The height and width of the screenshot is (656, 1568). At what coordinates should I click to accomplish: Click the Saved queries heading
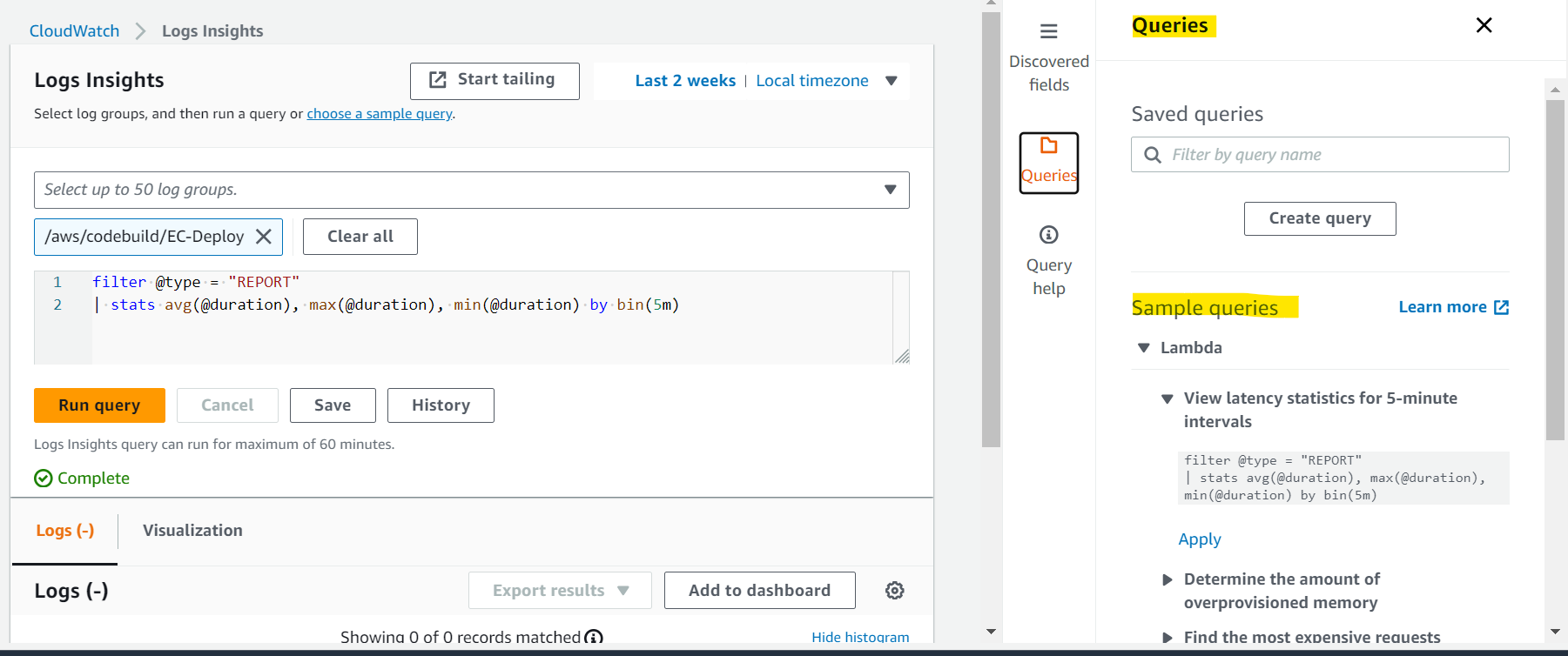(x=1197, y=114)
